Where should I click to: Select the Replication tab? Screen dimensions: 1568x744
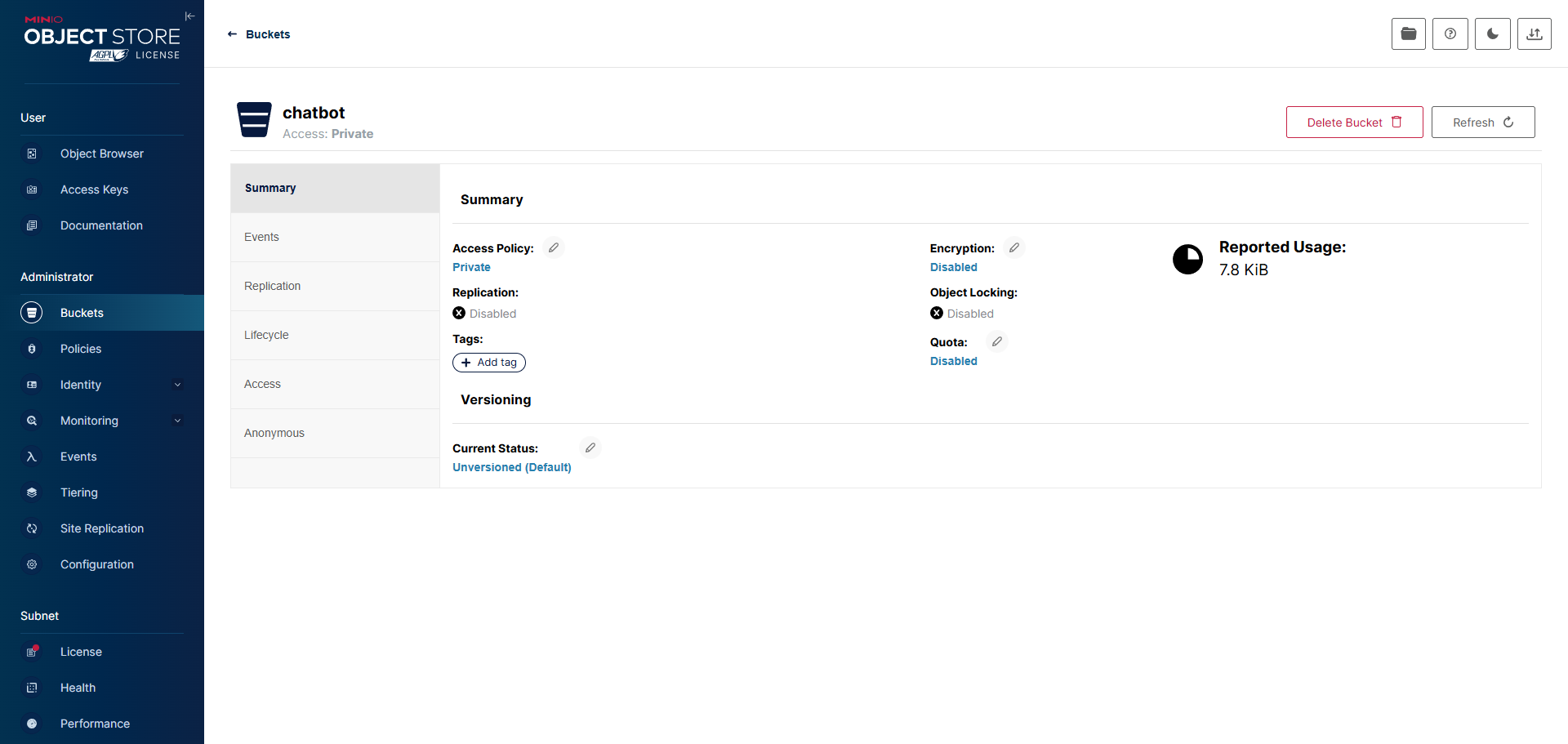point(272,286)
